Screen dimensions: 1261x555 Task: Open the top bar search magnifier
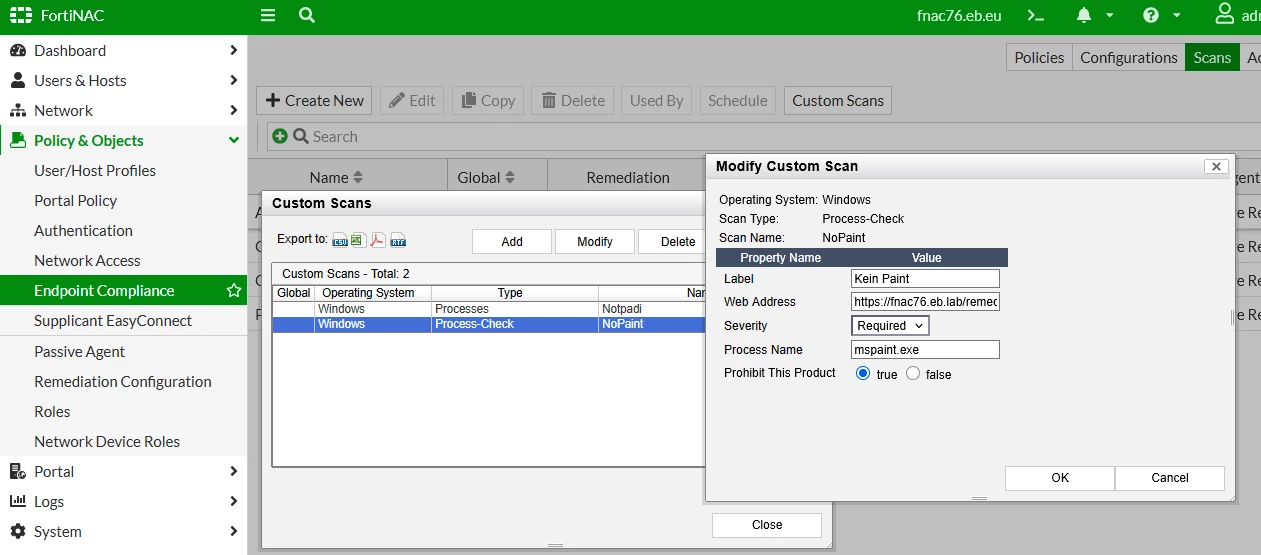pos(307,16)
